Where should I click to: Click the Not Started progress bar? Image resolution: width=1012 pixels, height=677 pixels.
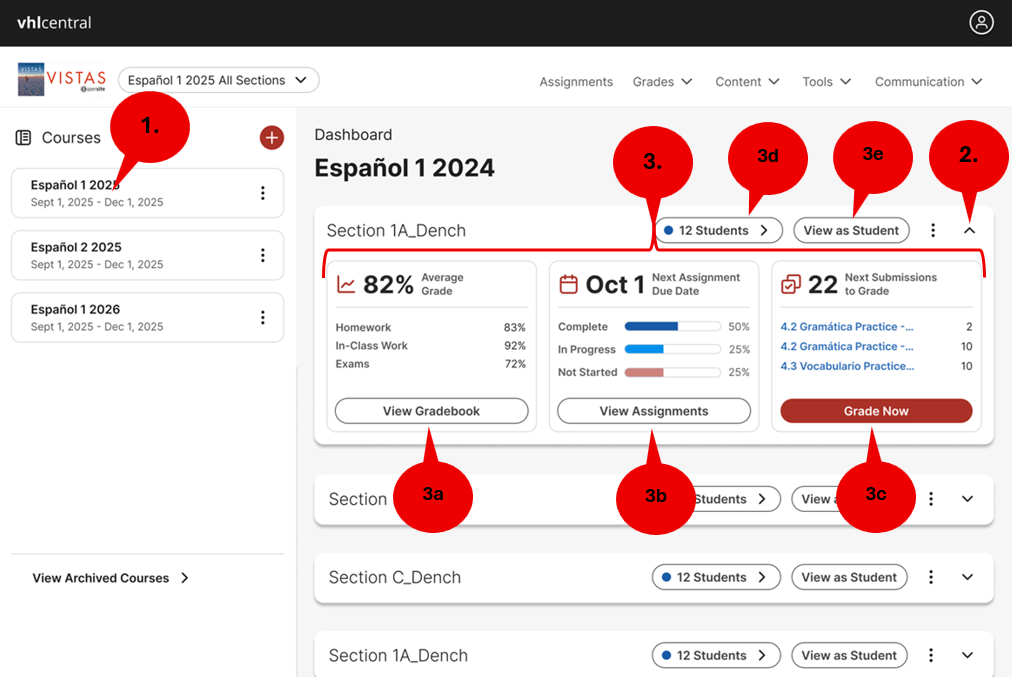tap(673, 372)
